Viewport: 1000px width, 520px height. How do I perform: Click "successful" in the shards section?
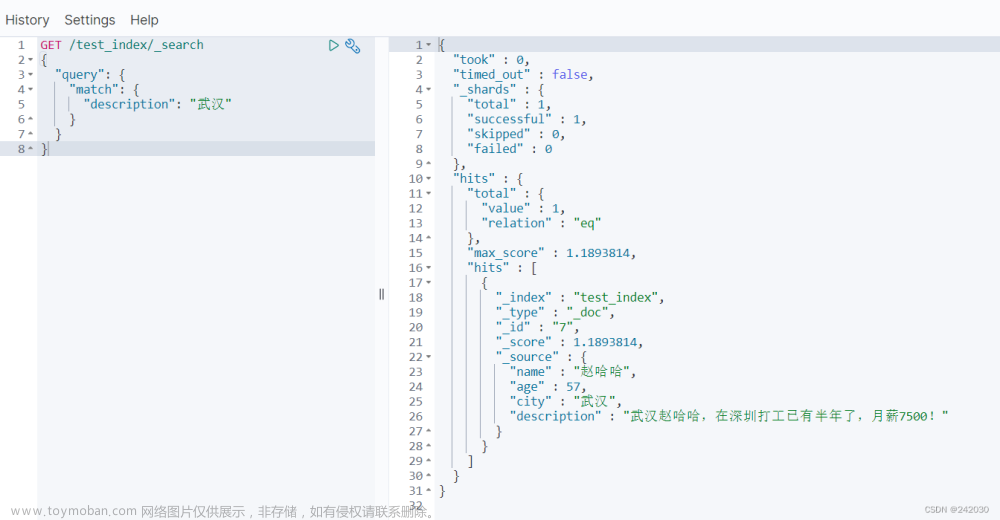point(509,119)
